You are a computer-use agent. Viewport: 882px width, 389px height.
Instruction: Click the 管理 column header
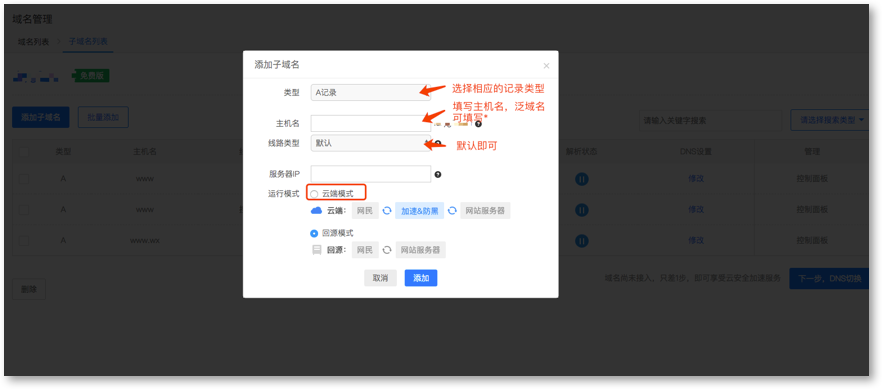tap(812, 152)
